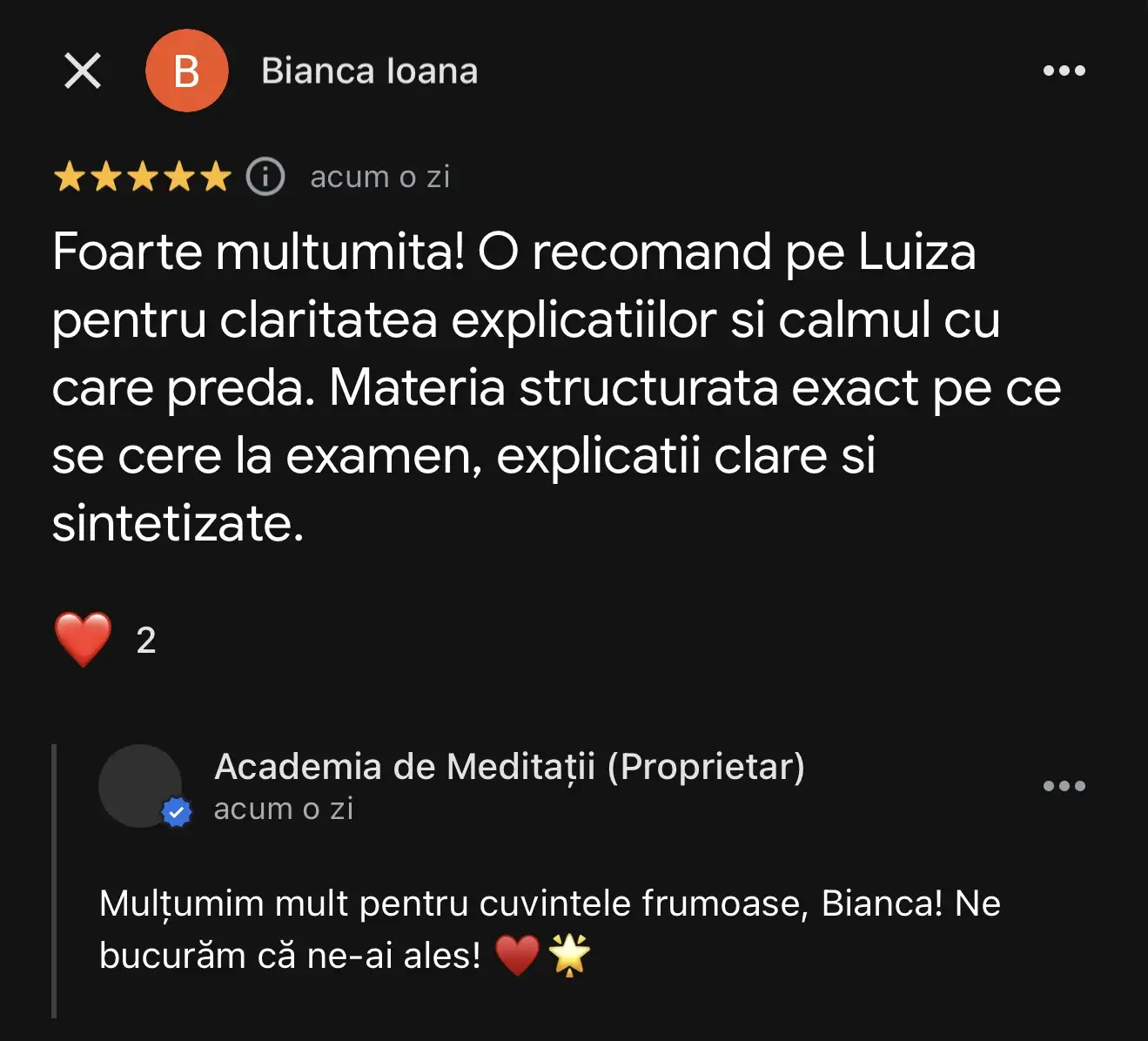The width and height of the screenshot is (1148, 1041).
Task: Click the owner reply text Mulțumim mult
Action: 550,930
